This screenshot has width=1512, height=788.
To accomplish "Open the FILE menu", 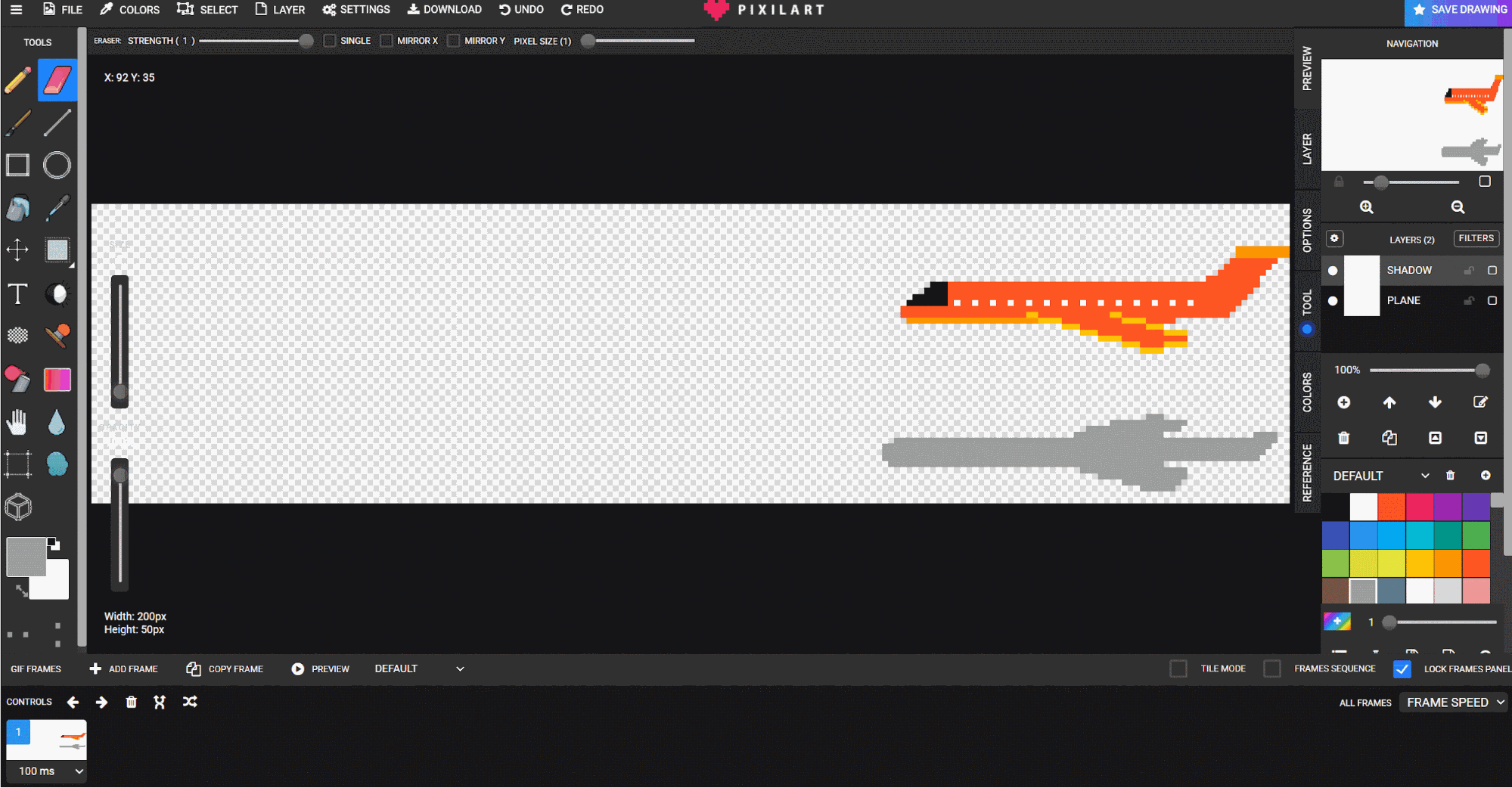I will pos(63,10).
